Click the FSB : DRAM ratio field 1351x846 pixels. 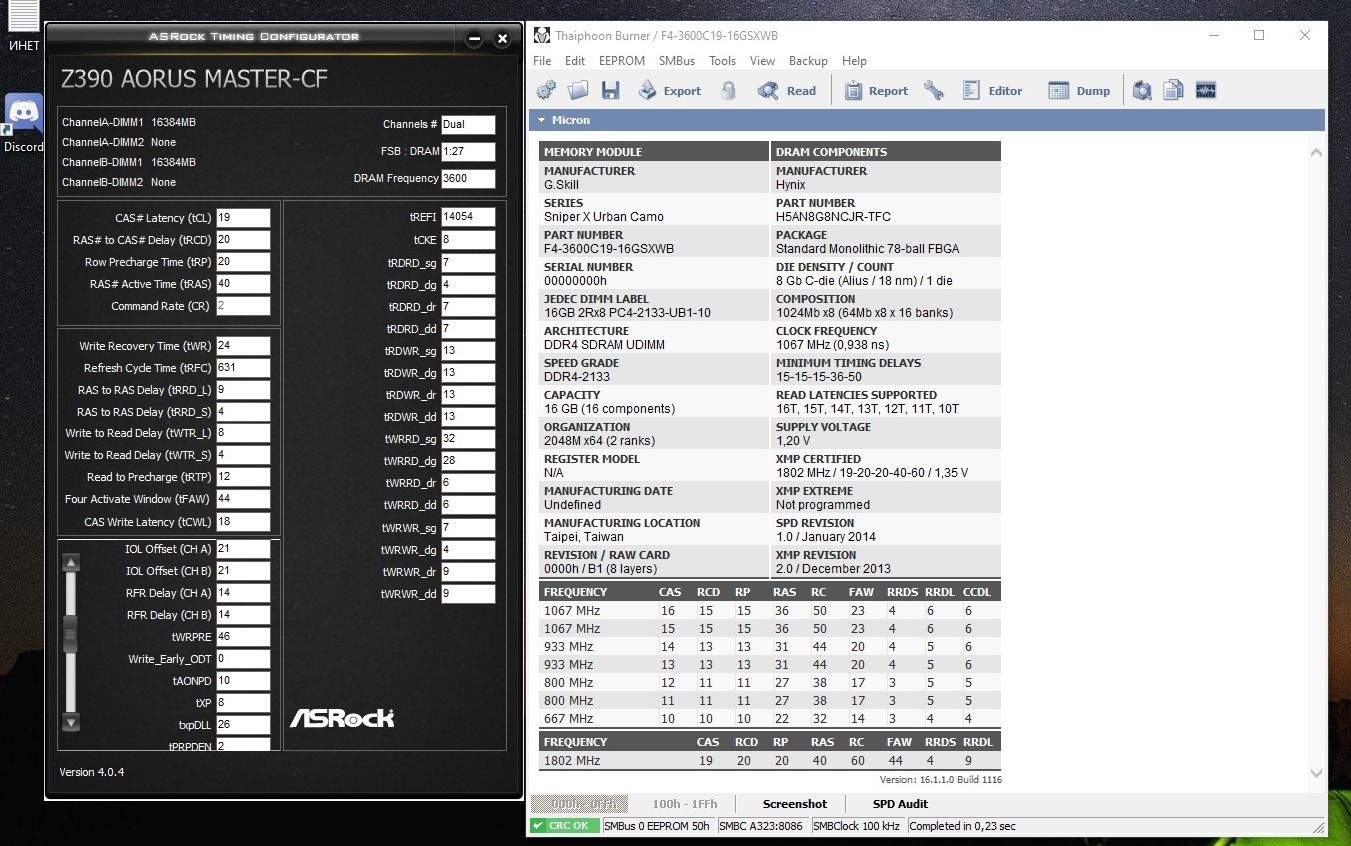468,152
